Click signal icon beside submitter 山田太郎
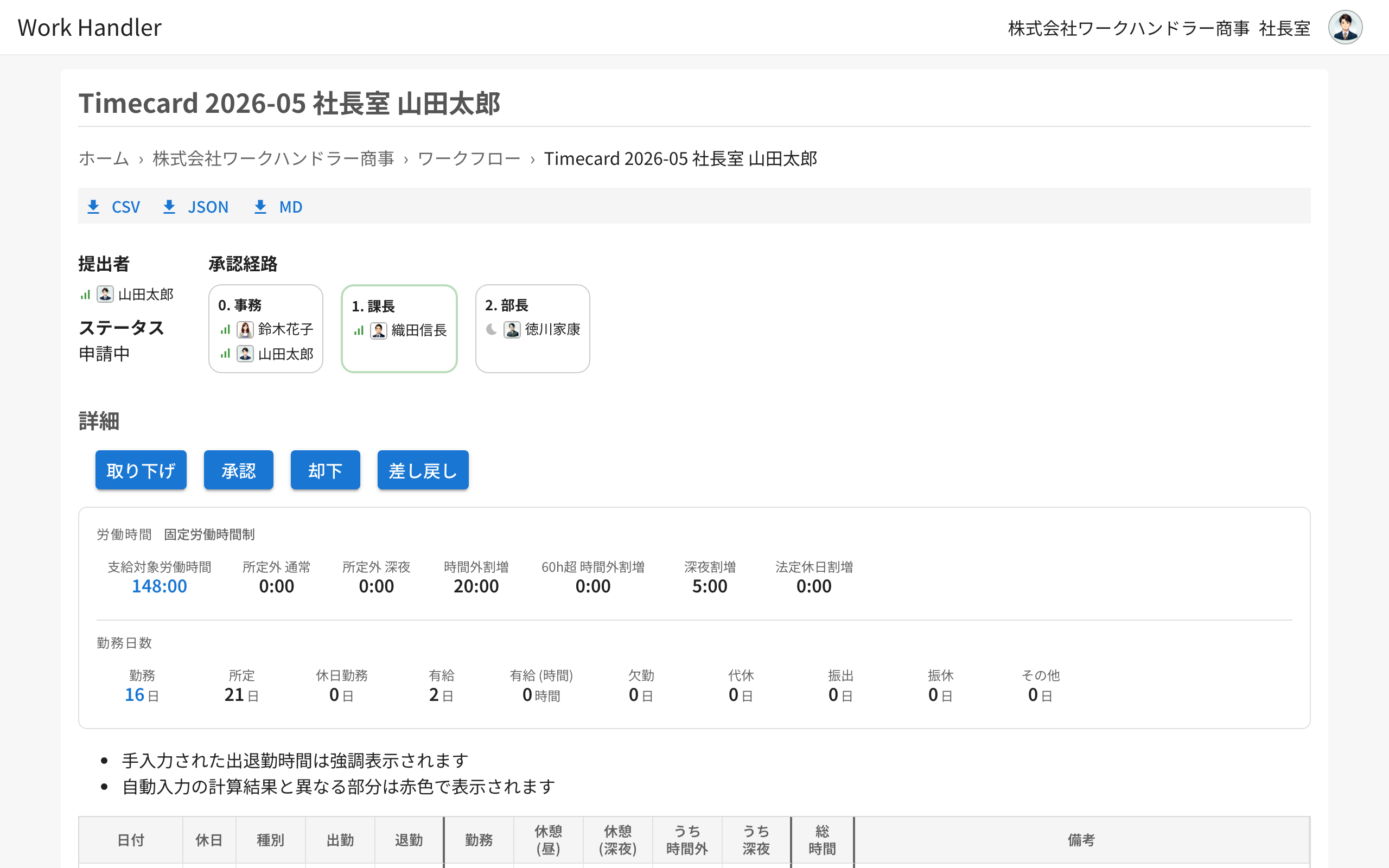Screen dimensions: 1389x868 [x=85, y=295]
